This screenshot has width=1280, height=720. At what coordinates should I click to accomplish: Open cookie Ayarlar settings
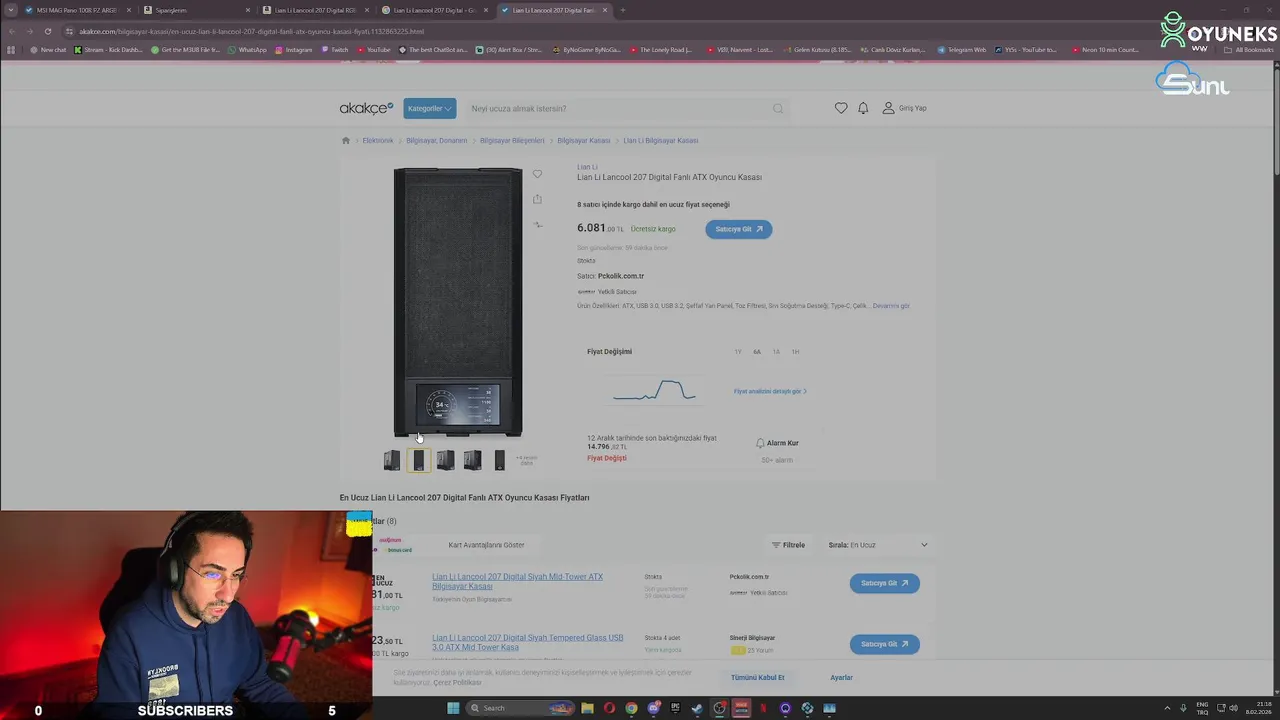pyautogui.click(x=841, y=677)
